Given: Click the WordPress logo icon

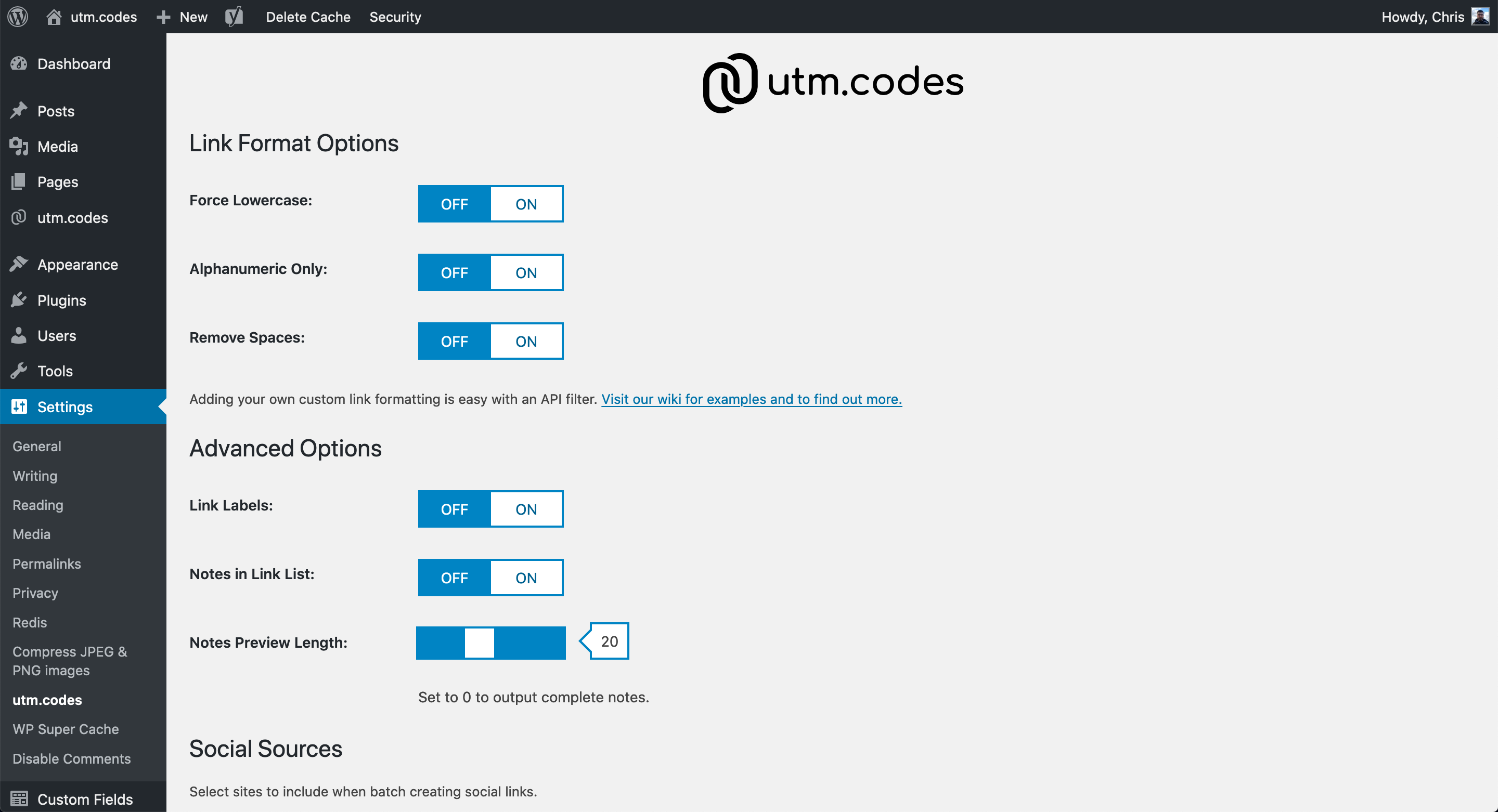Looking at the screenshot, I should tap(18, 16).
